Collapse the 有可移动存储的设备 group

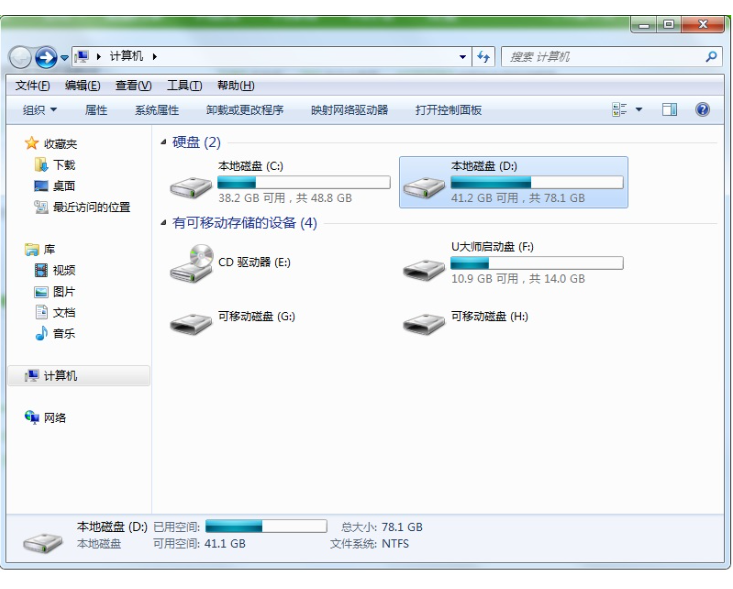click(164, 224)
